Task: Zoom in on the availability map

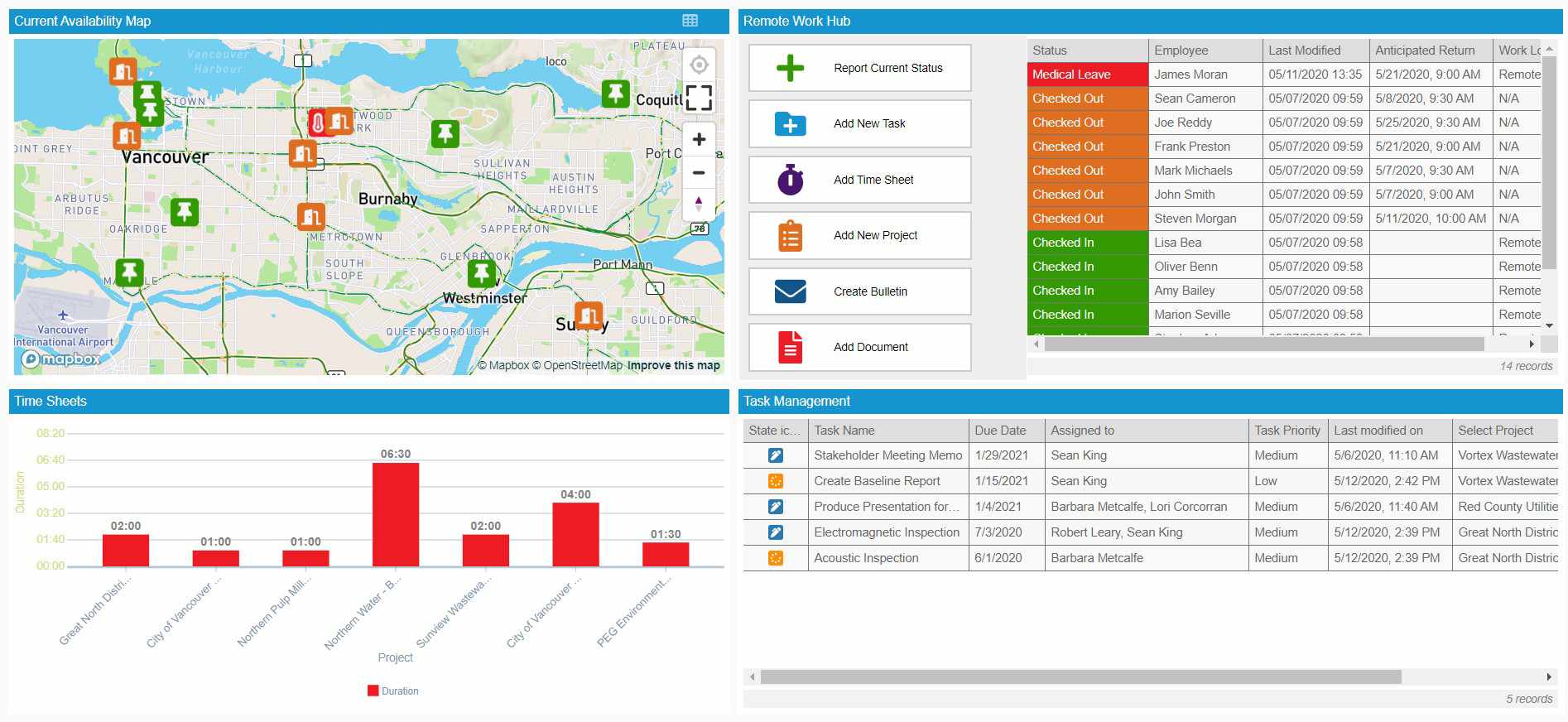Action: click(x=699, y=140)
